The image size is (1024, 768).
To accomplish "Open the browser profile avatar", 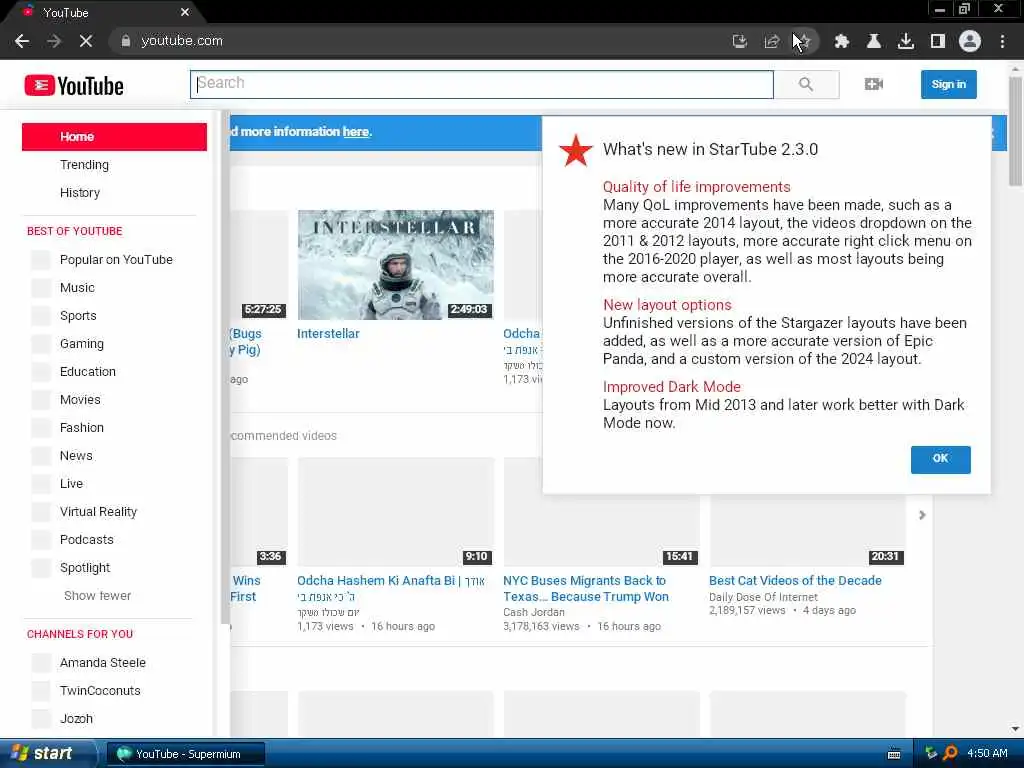I will point(970,41).
